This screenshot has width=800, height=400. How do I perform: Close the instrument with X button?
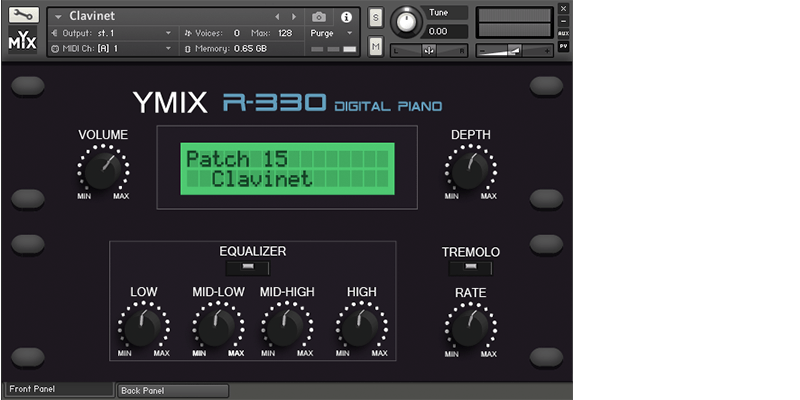pos(563,8)
